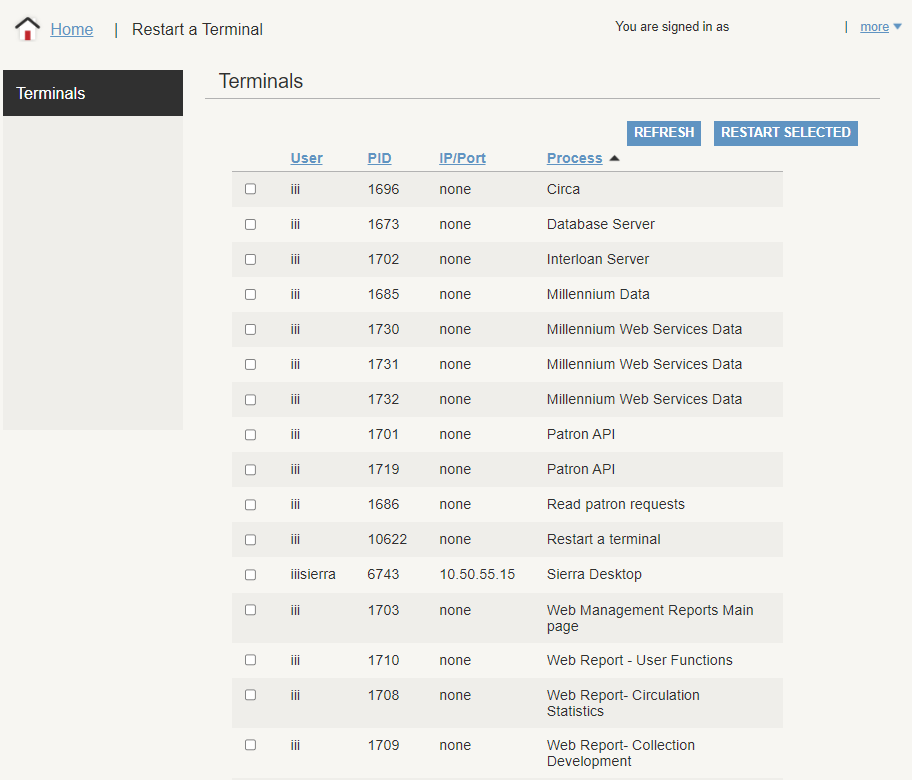Image resolution: width=912 pixels, height=780 pixels.
Task: Check the box for Circa process
Action: click(250, 189)
